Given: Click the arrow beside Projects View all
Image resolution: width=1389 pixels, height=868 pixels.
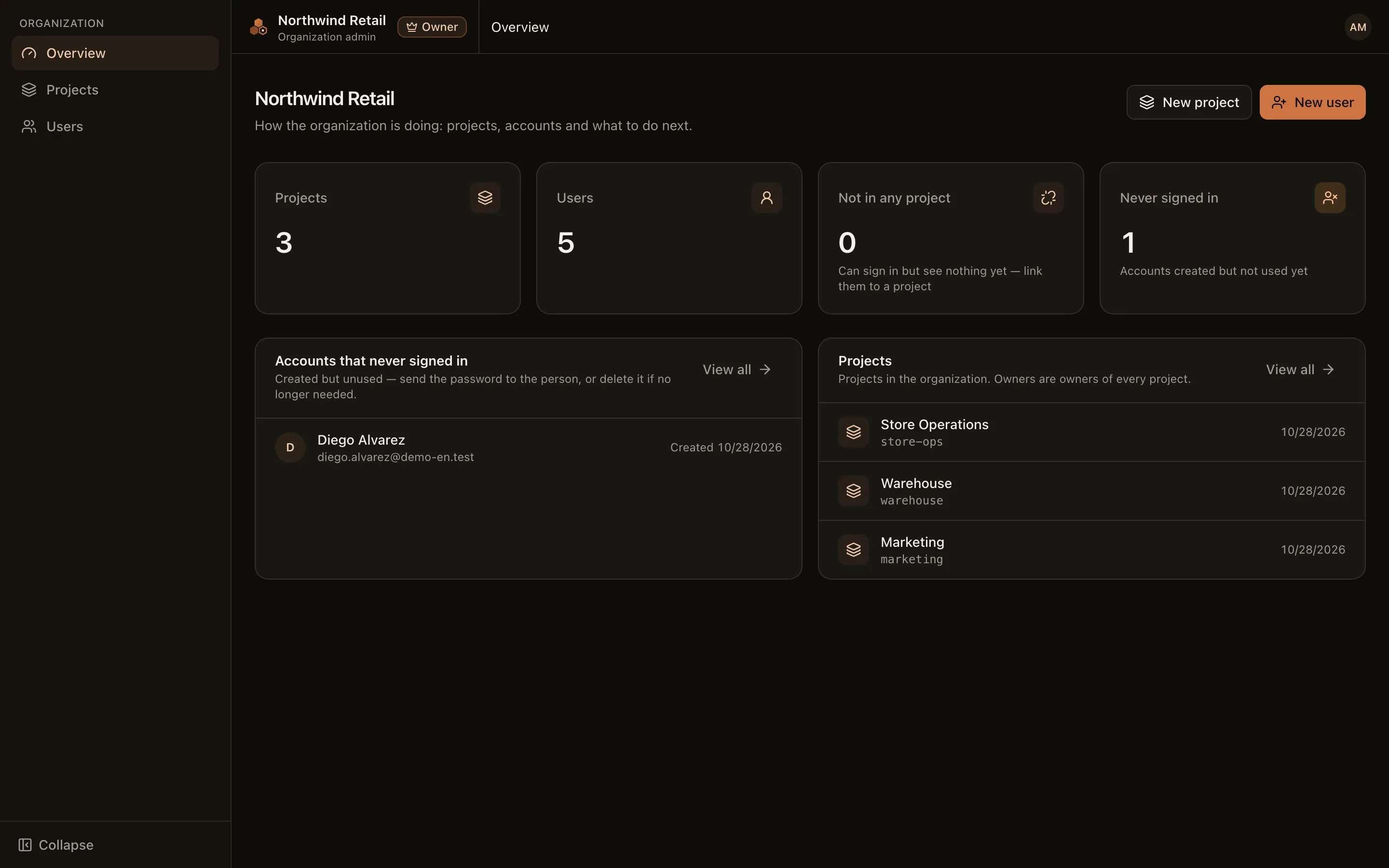Looking at the screenshot, I should (x=1328, y=369).
